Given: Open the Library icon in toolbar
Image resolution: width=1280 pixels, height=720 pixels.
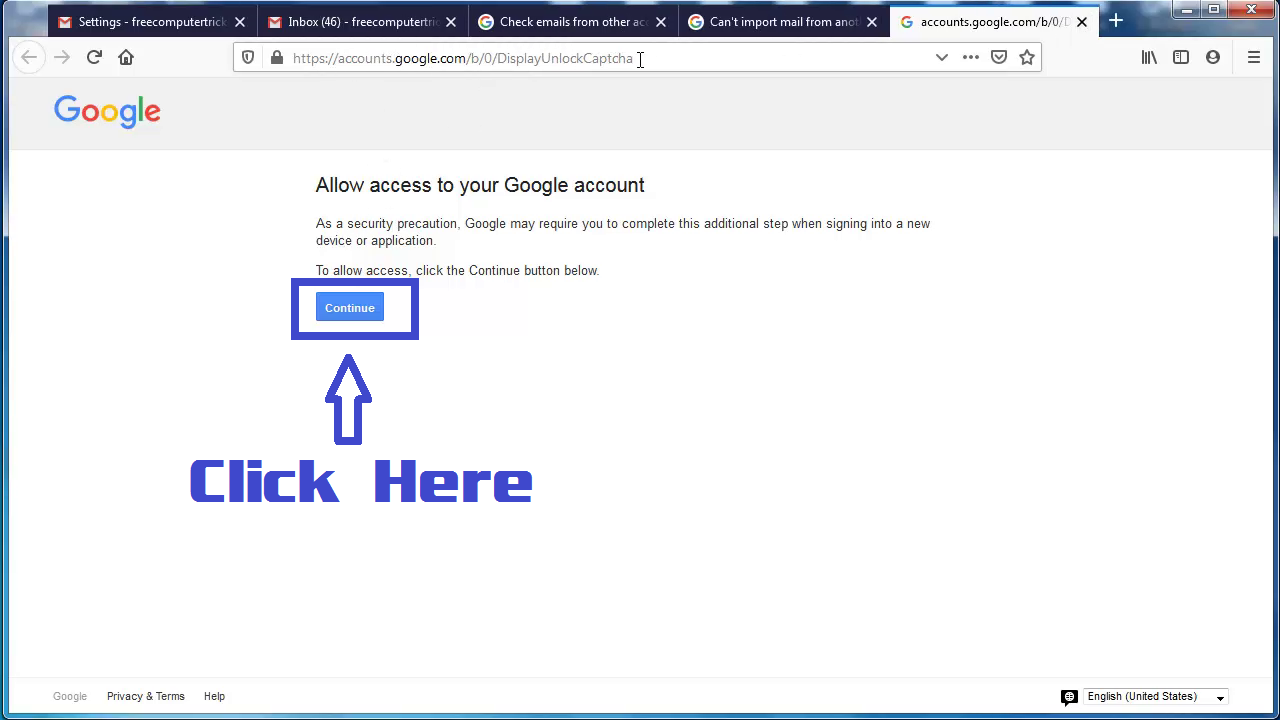Looking at the screenshot, I should [x=1149, y=58].
